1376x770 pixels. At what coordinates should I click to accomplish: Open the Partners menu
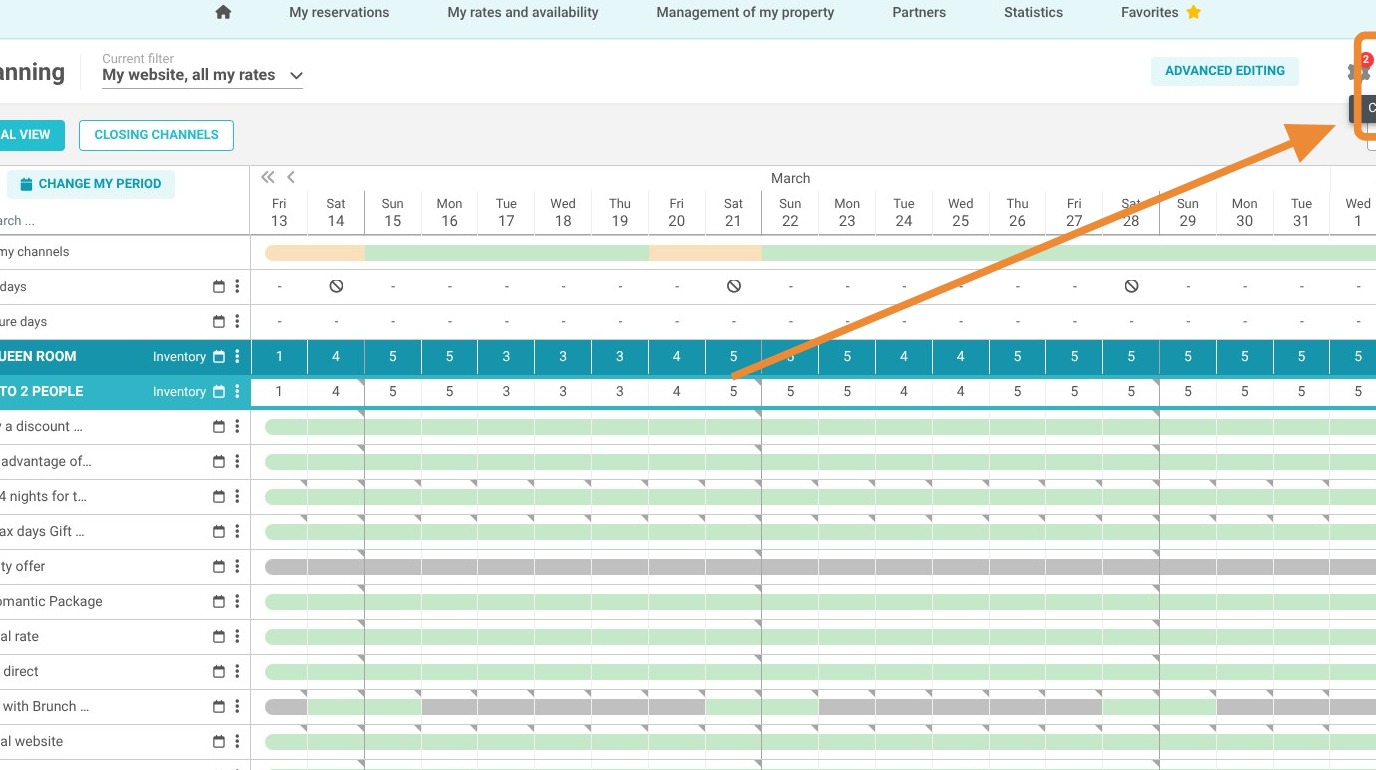(x=919, y=13)
